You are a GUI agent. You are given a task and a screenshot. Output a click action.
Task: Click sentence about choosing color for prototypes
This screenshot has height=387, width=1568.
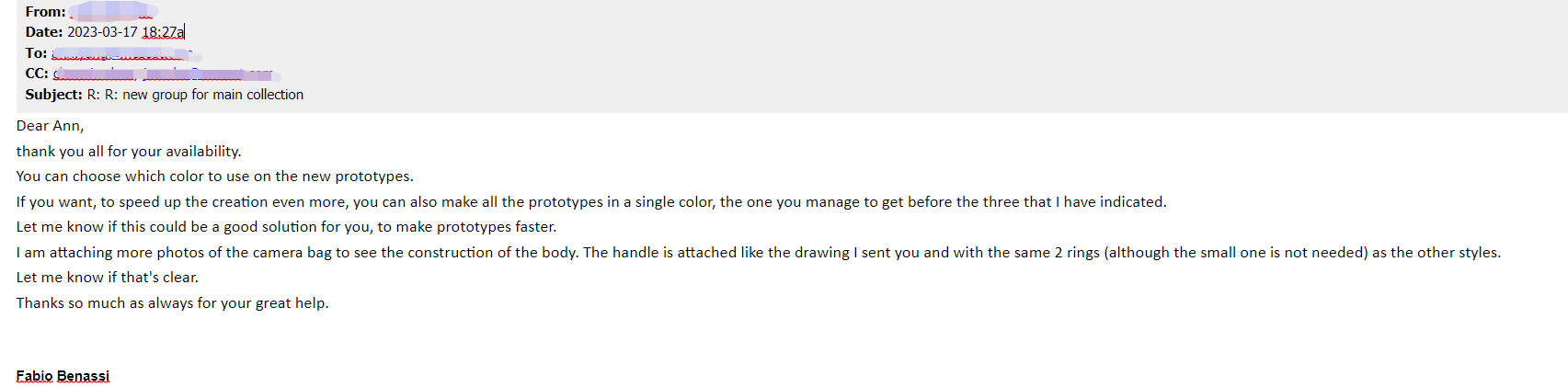[214, 176]
